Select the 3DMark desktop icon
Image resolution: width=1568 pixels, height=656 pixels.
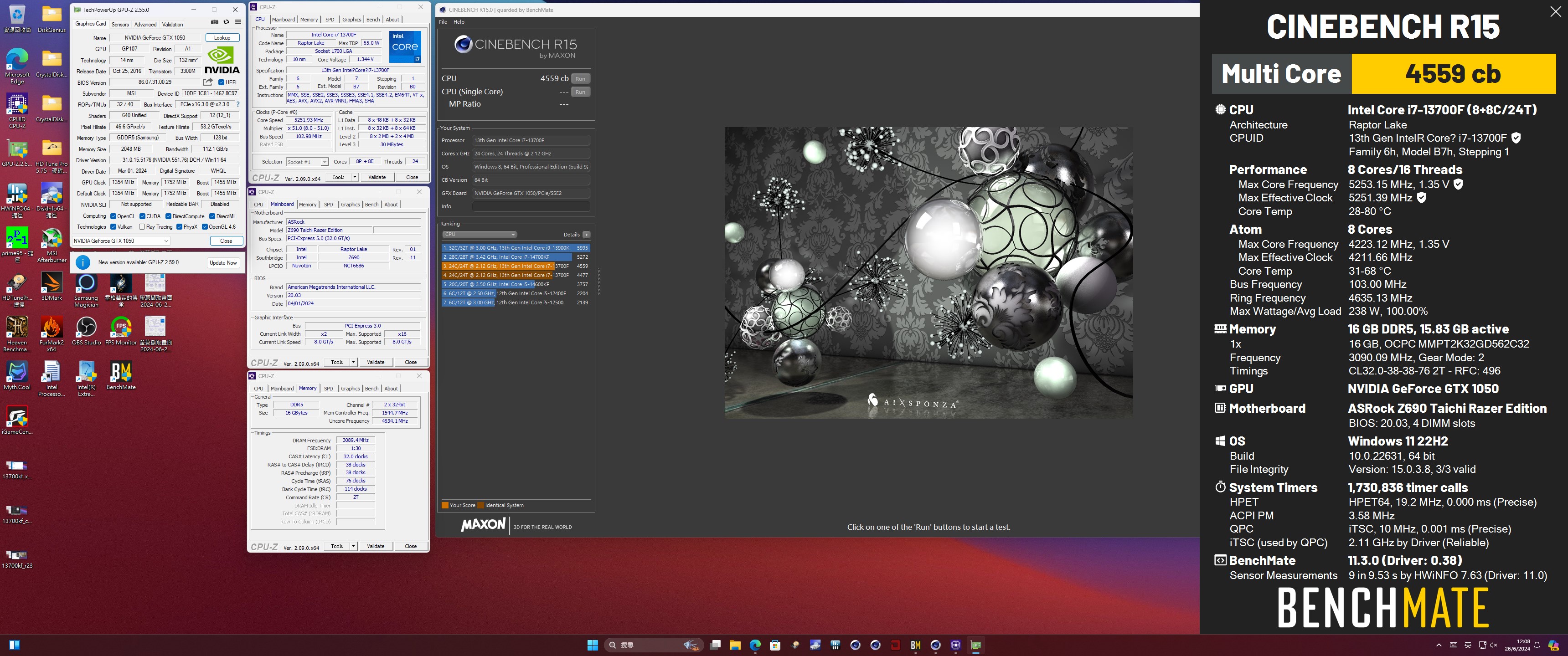[x=52, y=287]
